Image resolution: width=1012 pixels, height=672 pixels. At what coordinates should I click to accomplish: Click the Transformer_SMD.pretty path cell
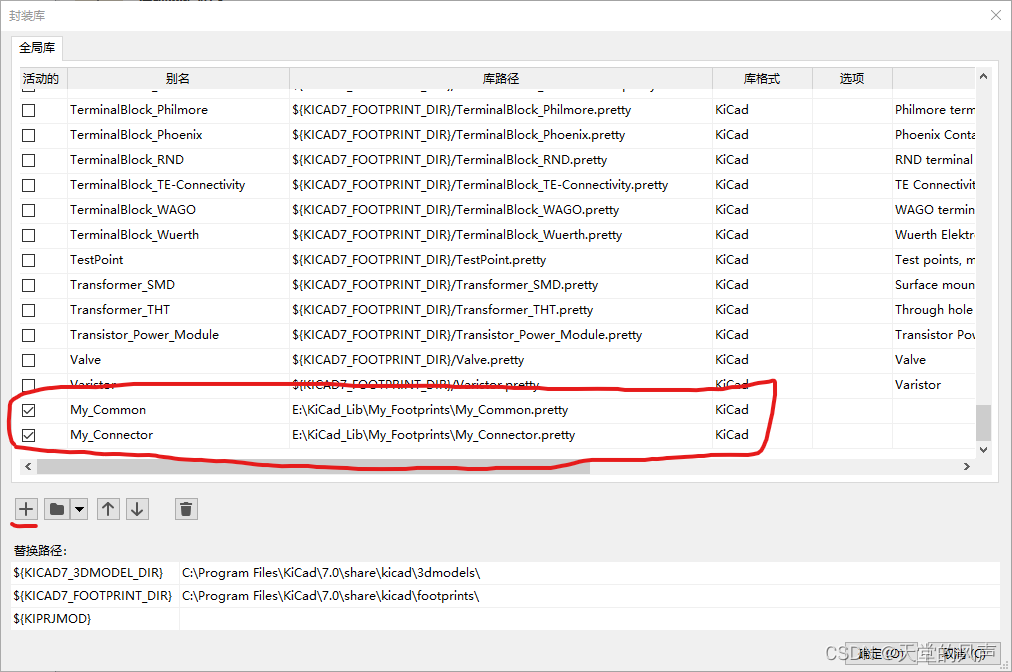[x=501, y=285]
